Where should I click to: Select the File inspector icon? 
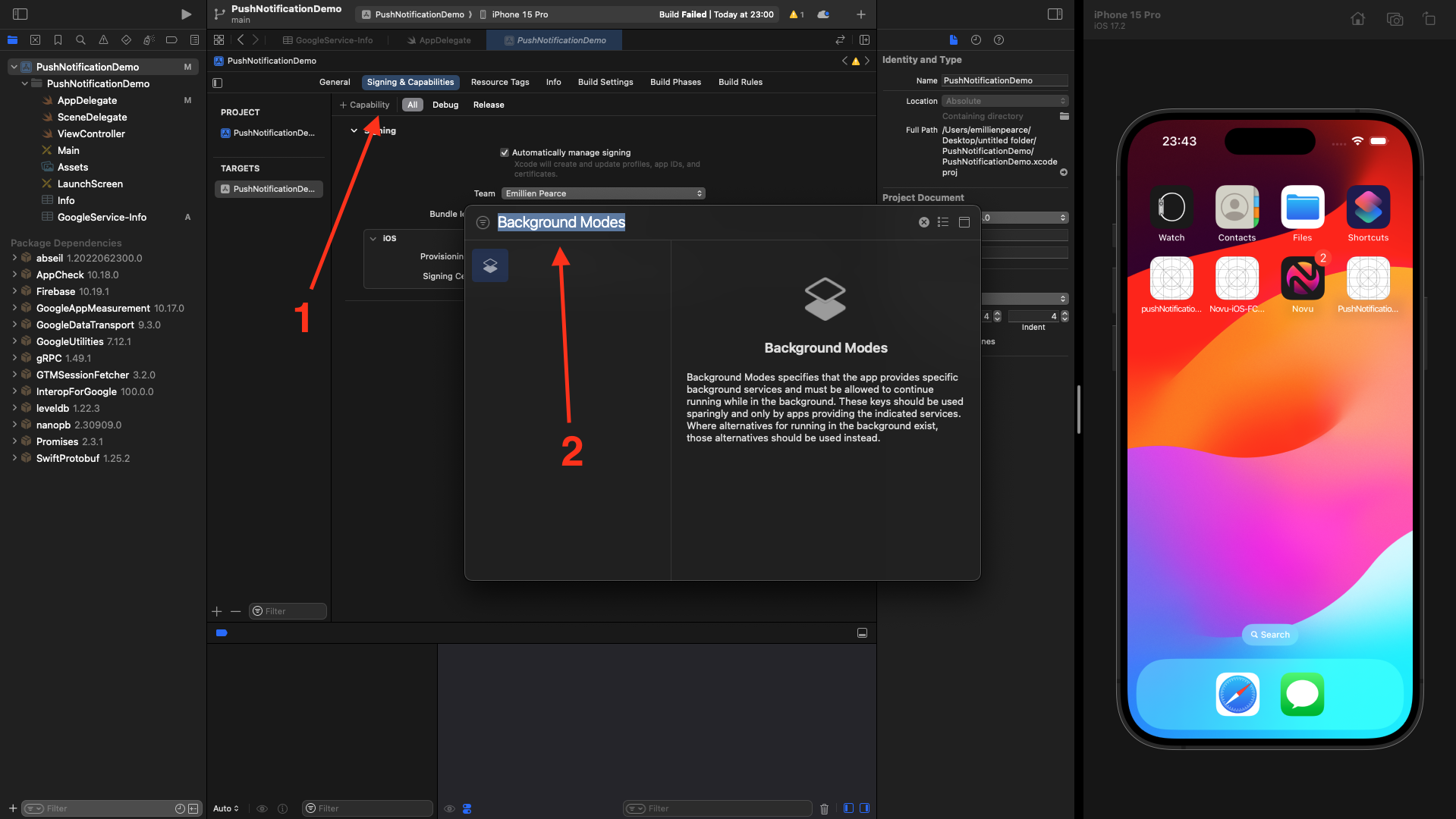click(954, 39)
